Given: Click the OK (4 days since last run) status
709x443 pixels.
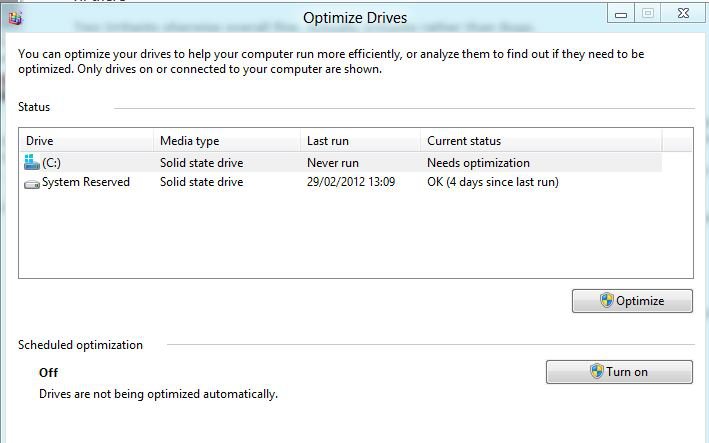Looking at the screenshot, I should [492, 182].
